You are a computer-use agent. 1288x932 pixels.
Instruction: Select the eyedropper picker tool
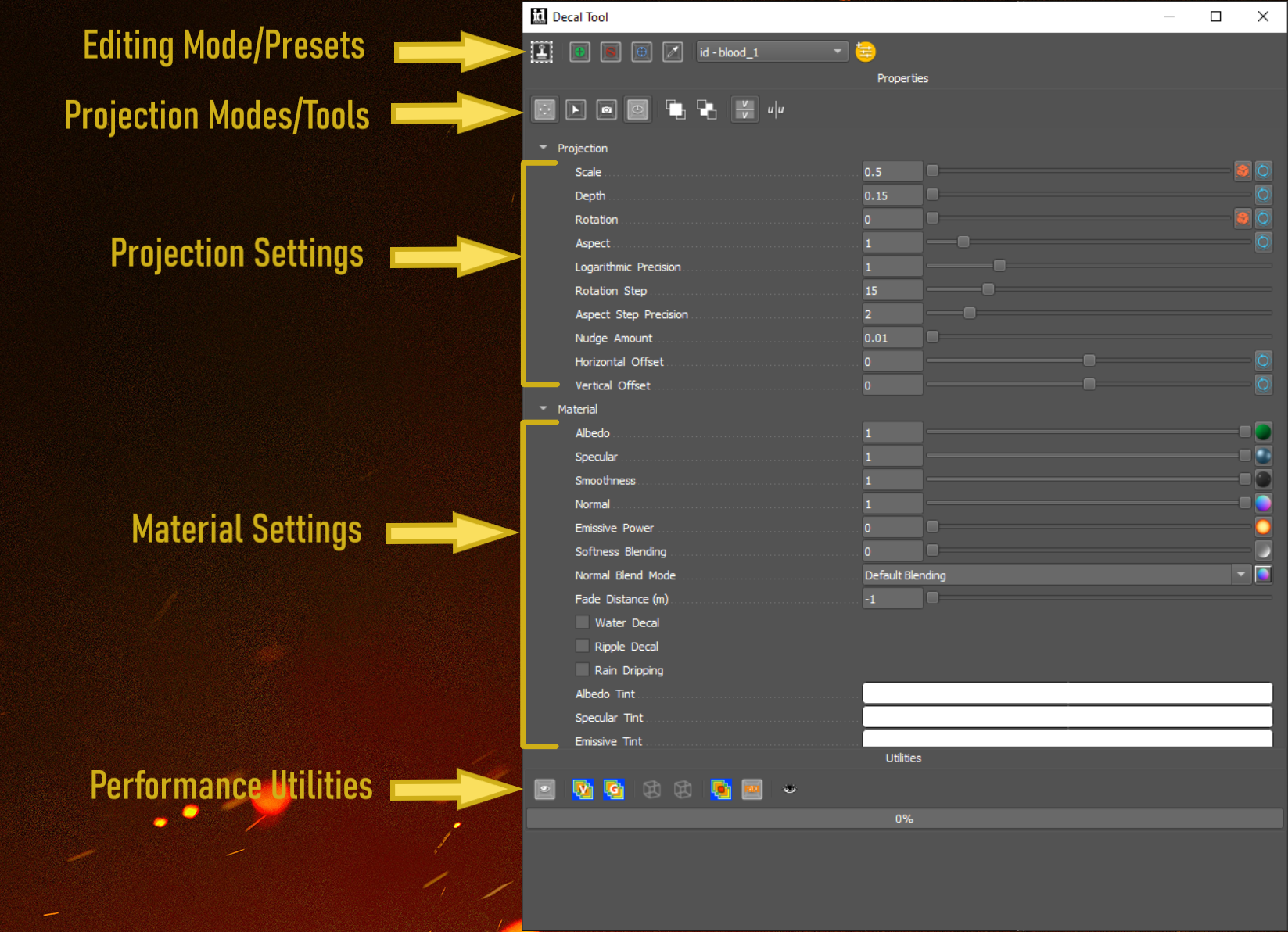(673, 52)
